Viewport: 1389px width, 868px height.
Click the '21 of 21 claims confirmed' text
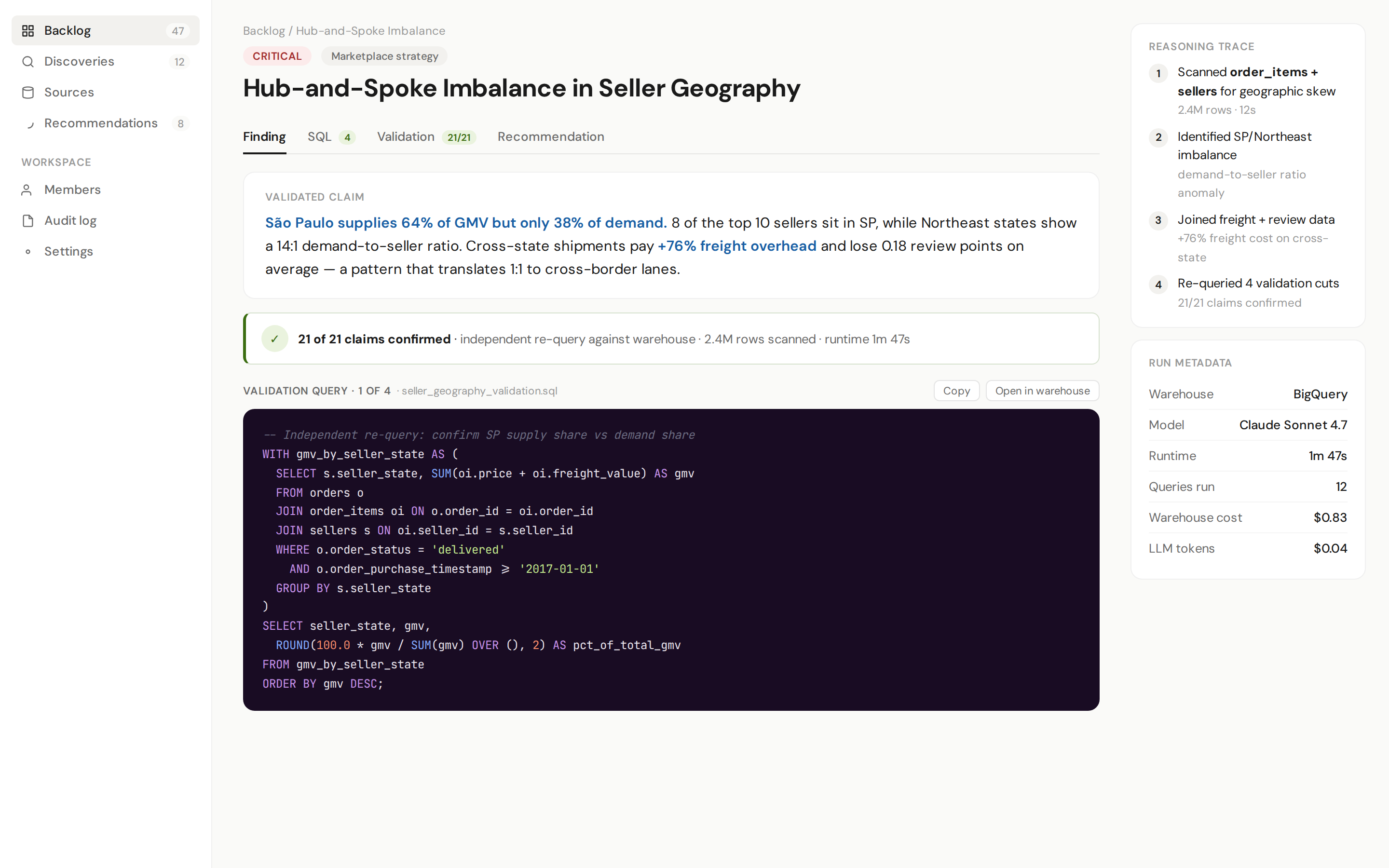pos(374,339)
